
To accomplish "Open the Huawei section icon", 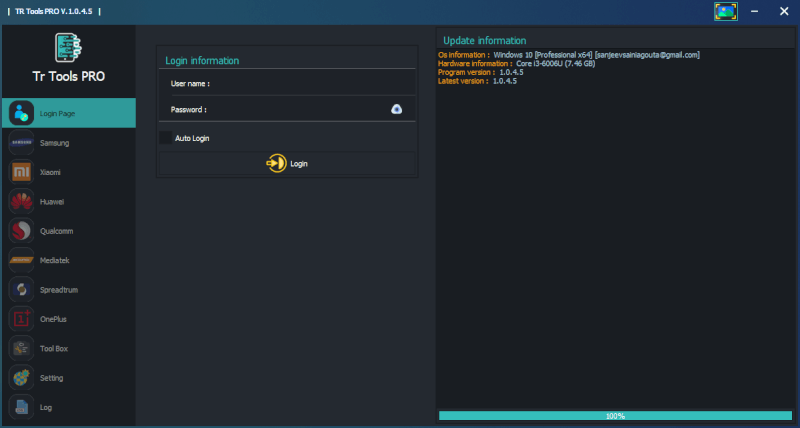I will 21,202.
